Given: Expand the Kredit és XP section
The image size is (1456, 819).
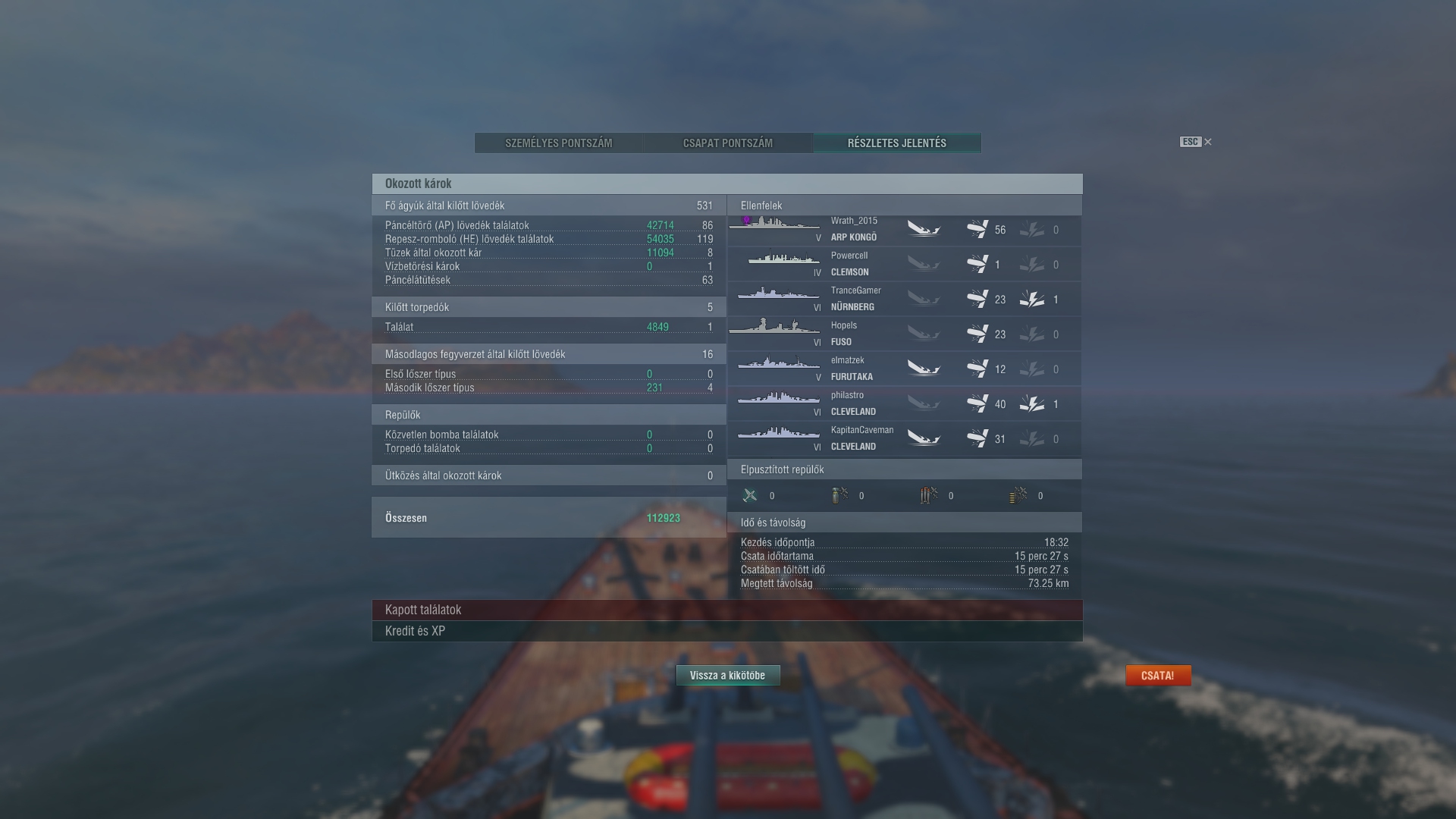Looking at the screenshot, I should pos(727,631).
